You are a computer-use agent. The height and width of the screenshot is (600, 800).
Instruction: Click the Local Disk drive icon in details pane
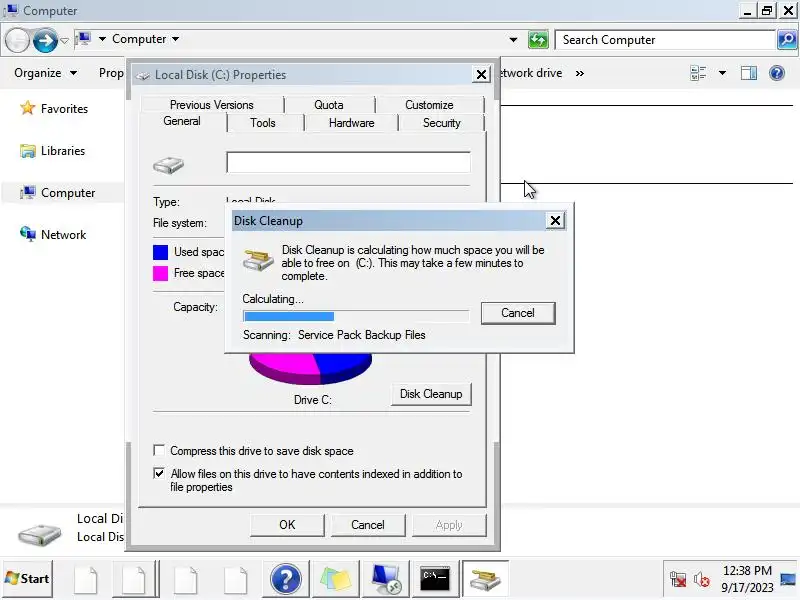point(39,534)
